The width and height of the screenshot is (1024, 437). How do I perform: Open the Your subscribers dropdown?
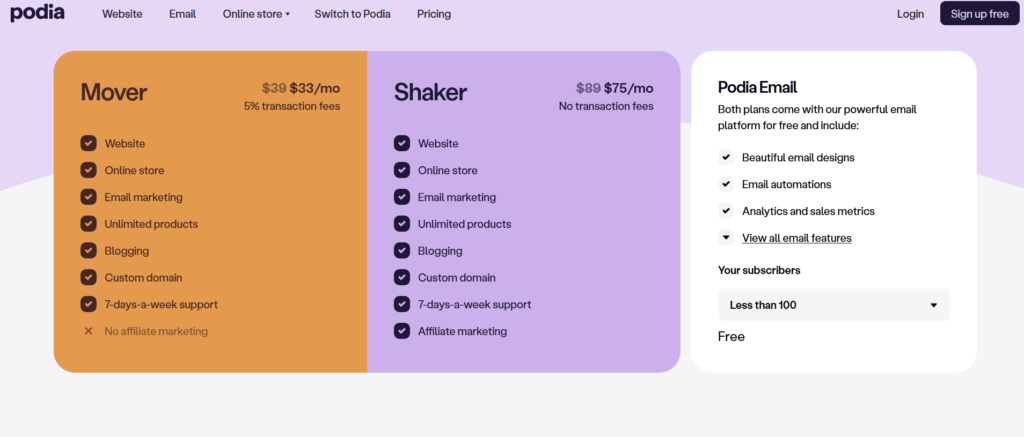click(833, 305)
